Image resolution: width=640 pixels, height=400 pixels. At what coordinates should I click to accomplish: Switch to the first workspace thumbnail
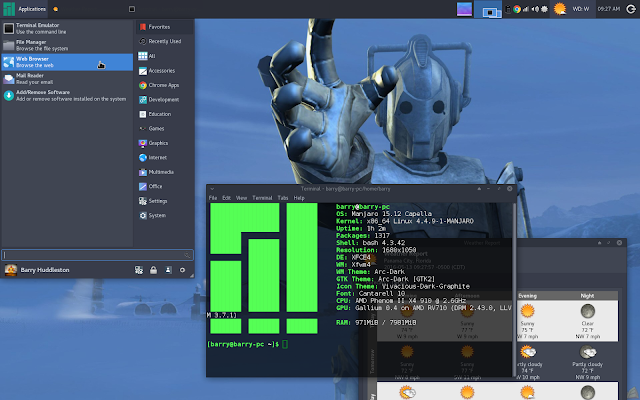(x=464, y=9)
